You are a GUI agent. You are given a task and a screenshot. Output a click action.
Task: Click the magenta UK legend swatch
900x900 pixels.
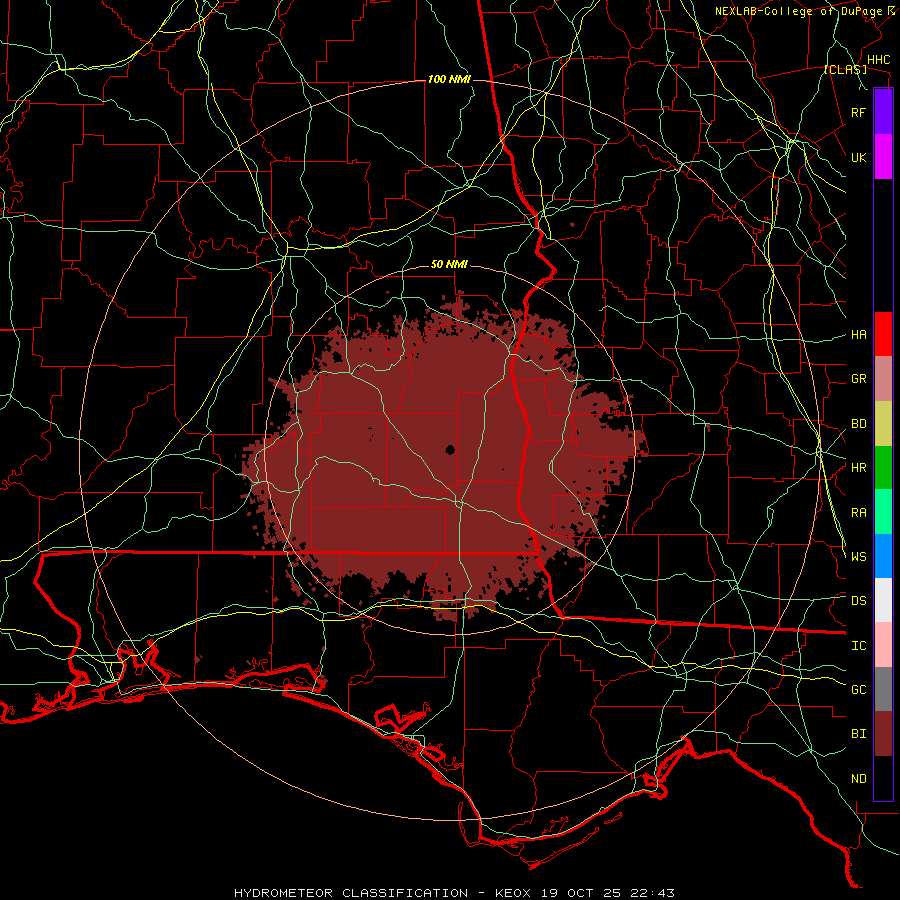(x=883, y=157)
